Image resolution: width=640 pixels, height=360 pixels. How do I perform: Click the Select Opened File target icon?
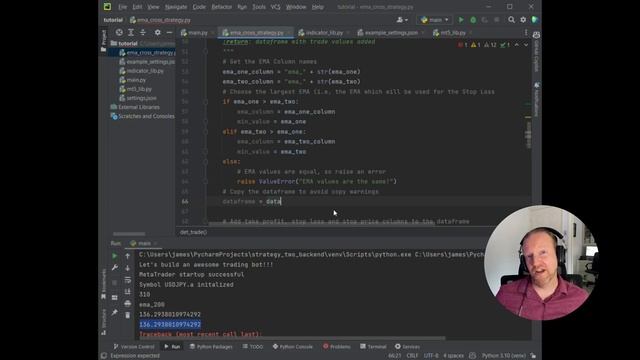coord(119,32)
